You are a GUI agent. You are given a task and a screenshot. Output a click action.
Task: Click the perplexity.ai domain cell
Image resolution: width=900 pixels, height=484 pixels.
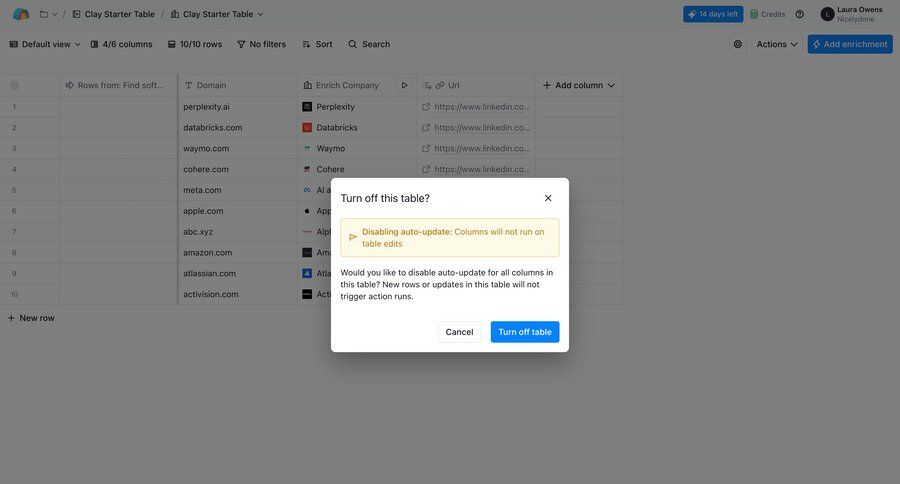click(x=238, y=107)
